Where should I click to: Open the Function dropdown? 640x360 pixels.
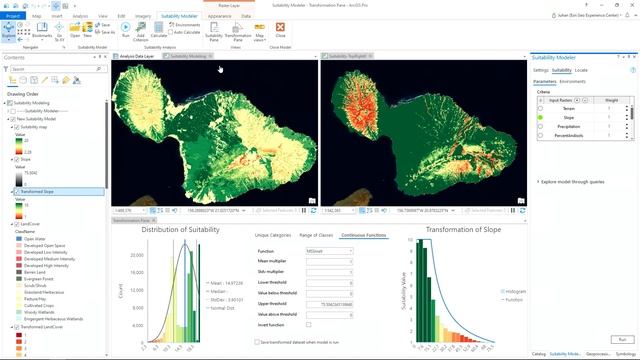[x=329, y=251]
